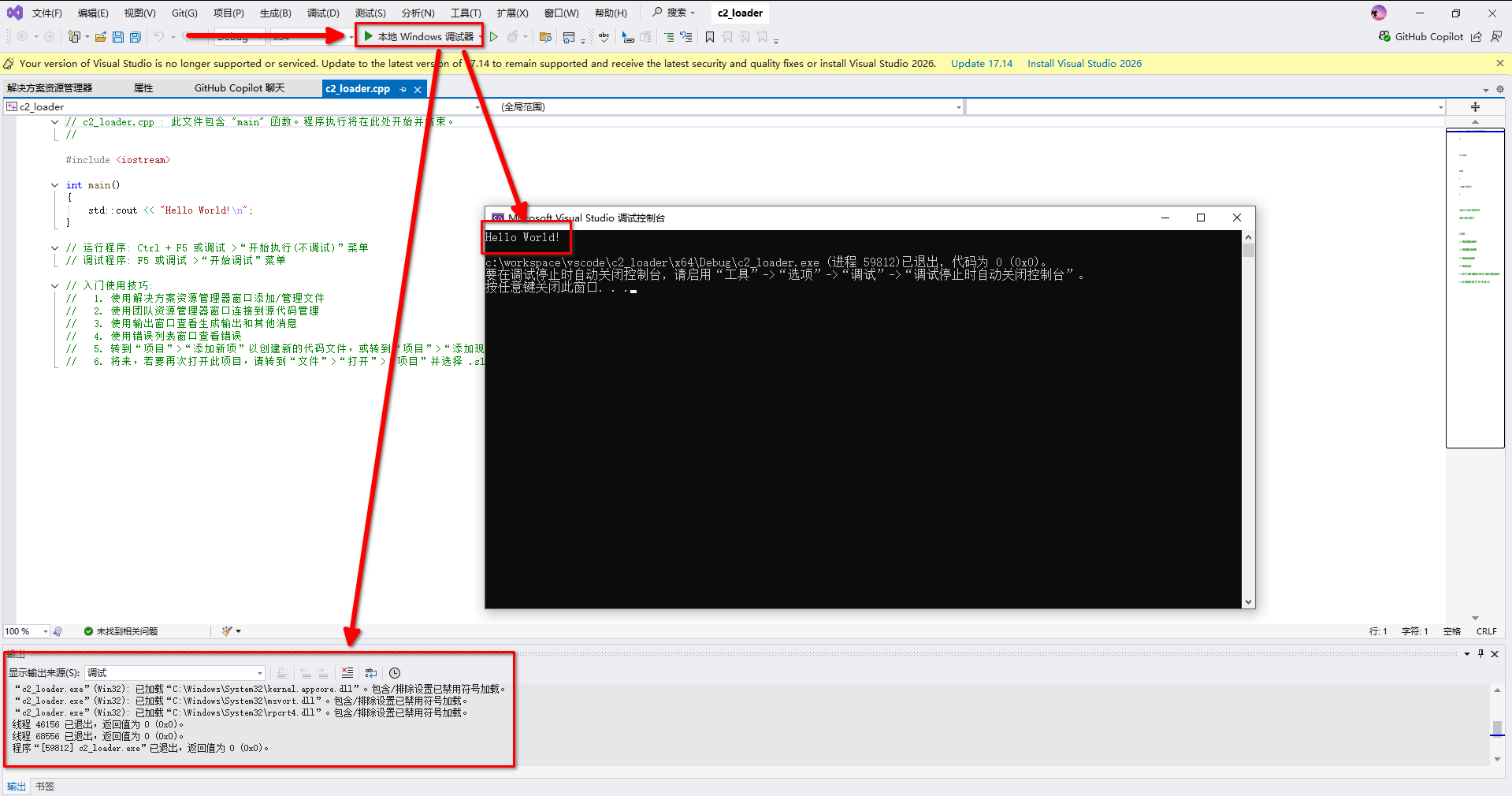Click Start Without Debugging green outline arrow
Image resolution: width=1512 pixels, height=796 pixels.
494,37
